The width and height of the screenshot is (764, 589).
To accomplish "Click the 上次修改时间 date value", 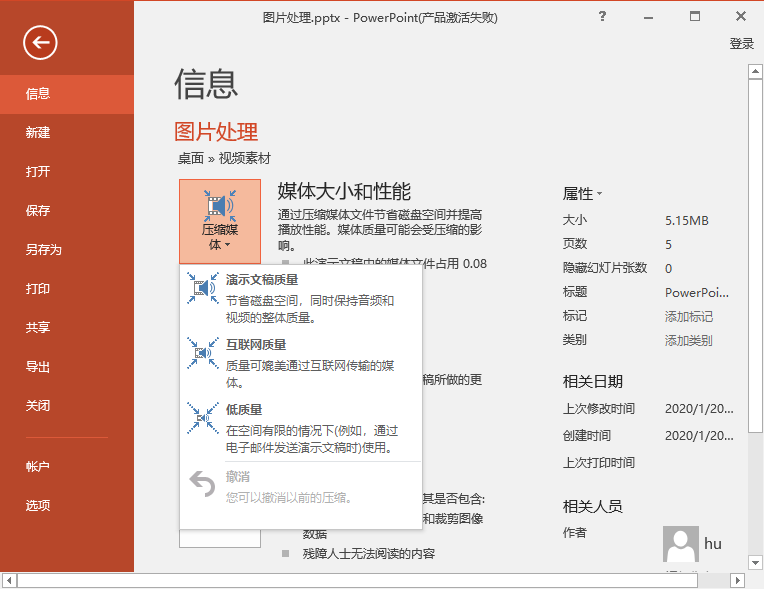I will (x=699, y=408).
